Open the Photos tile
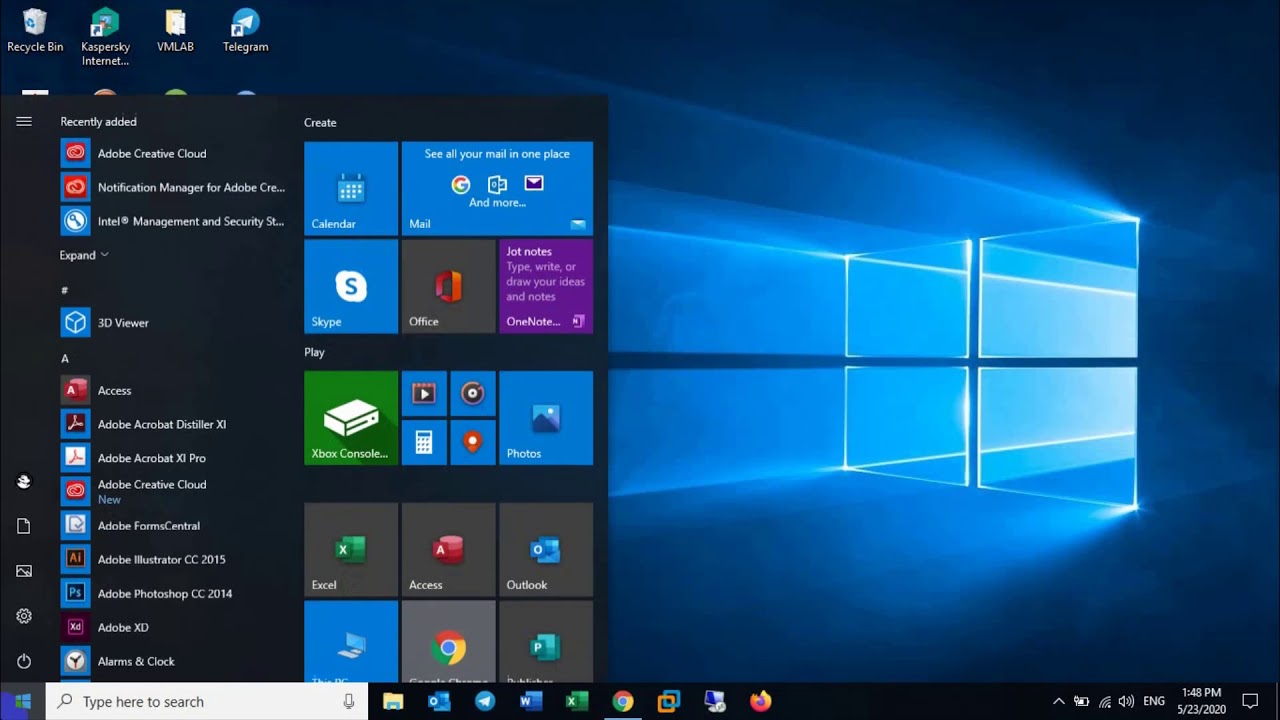This screenshot has height=720, width=1280. pos(546,418)
